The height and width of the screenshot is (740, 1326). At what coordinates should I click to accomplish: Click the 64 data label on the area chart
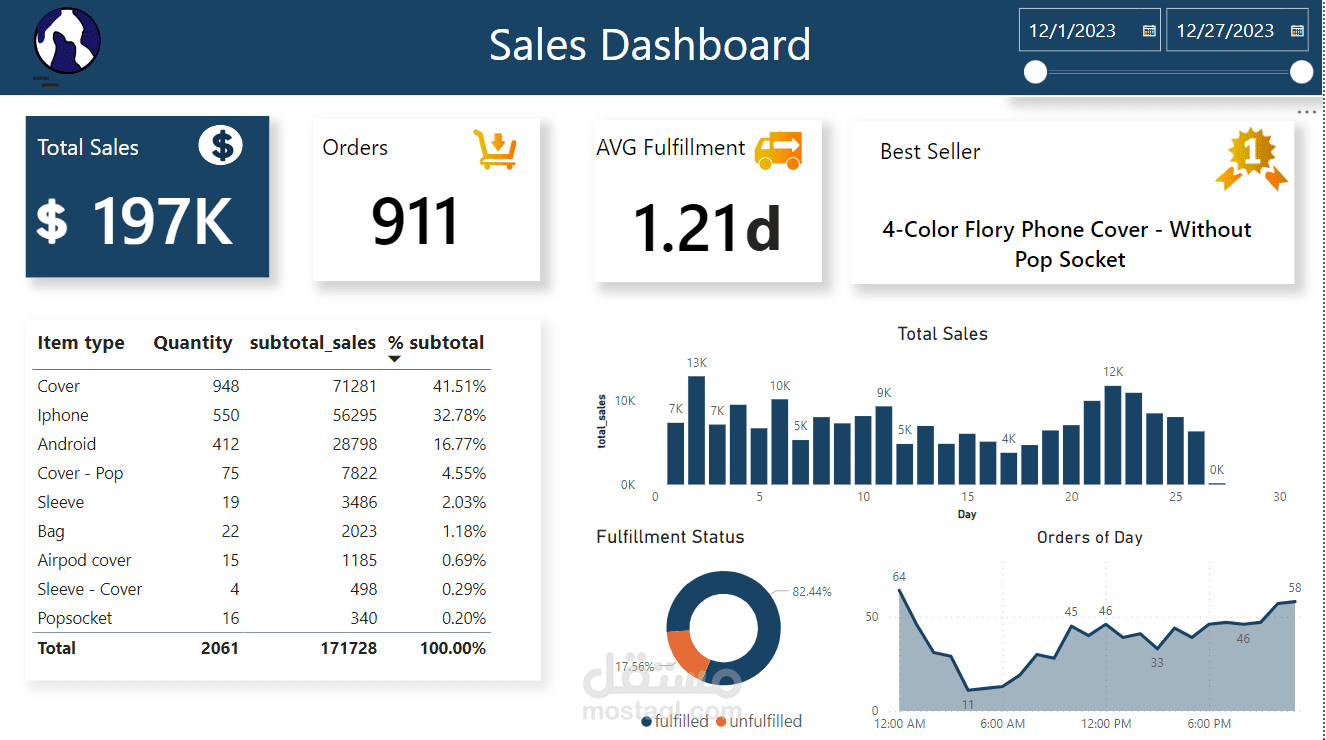click(x=899, y=577)
